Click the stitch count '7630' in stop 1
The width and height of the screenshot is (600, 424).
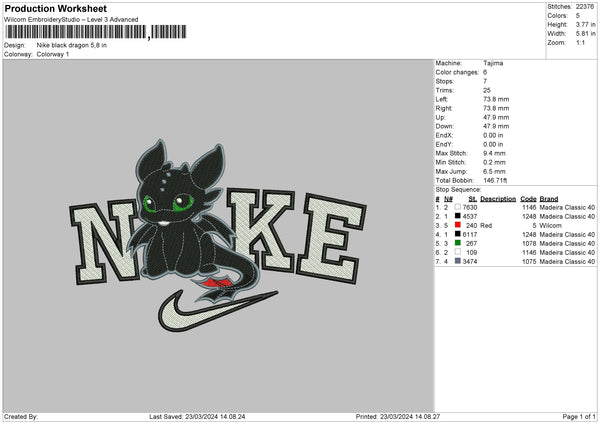click(470, 207)
